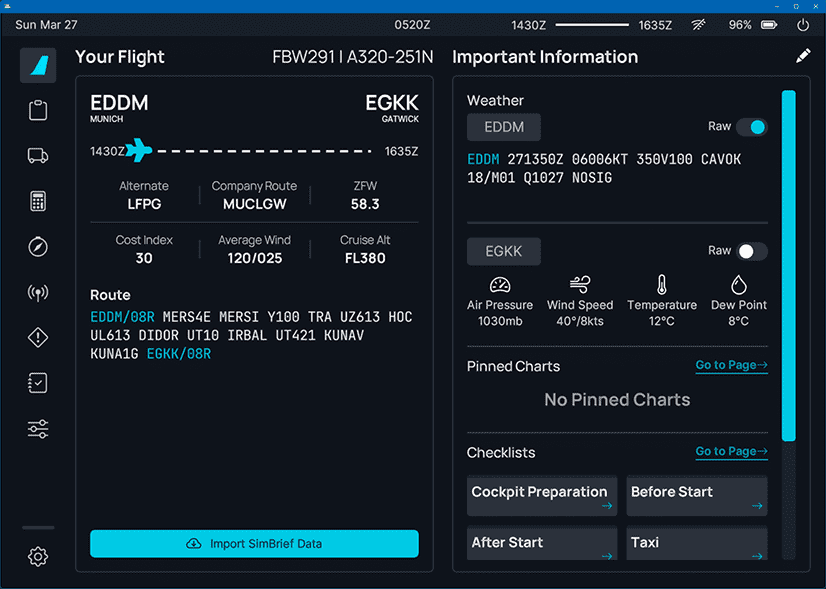
Task: Click the edit pencil icon
Action: pos(803,57)
